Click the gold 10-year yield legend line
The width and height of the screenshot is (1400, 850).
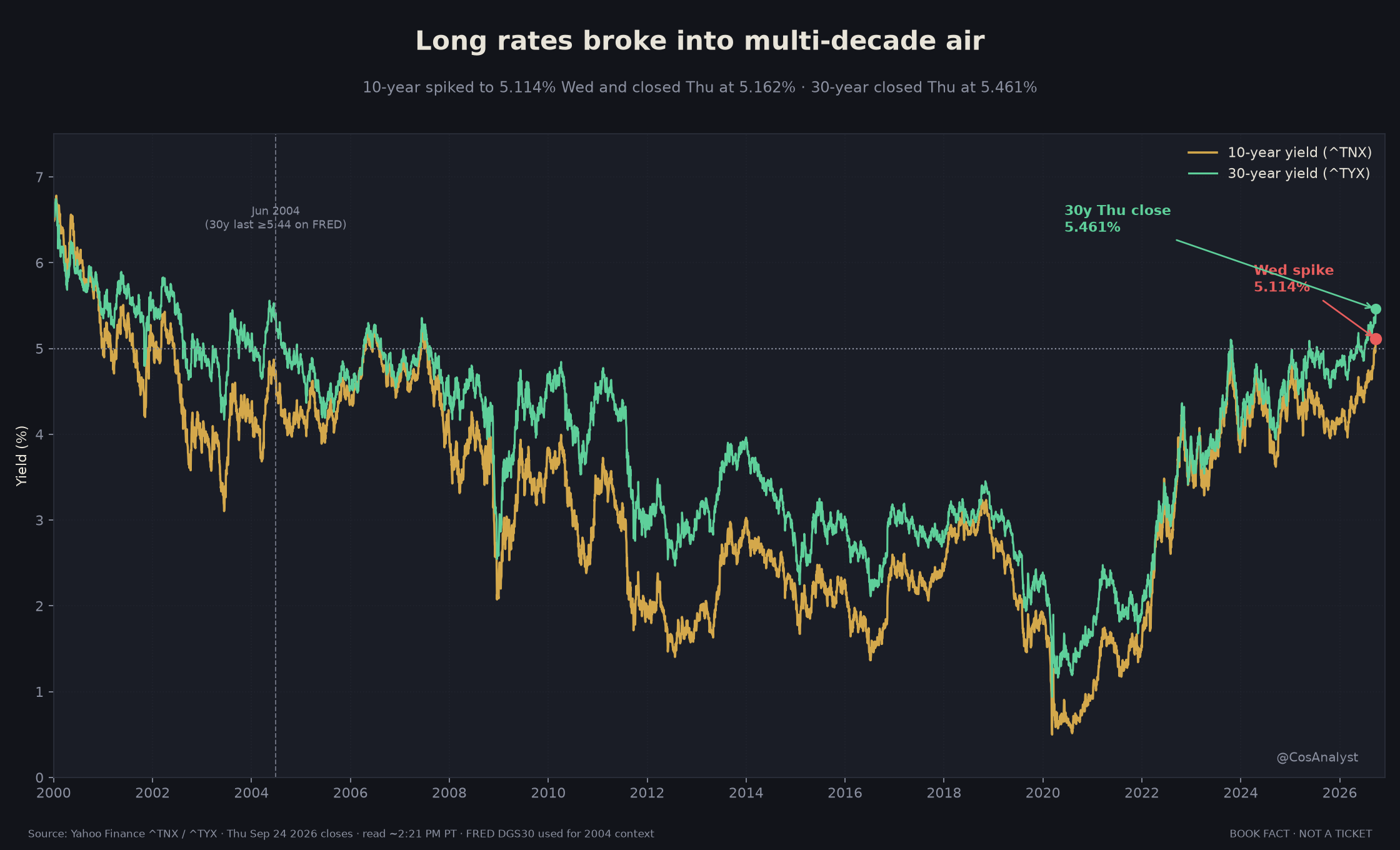(x=1202, y=152)
